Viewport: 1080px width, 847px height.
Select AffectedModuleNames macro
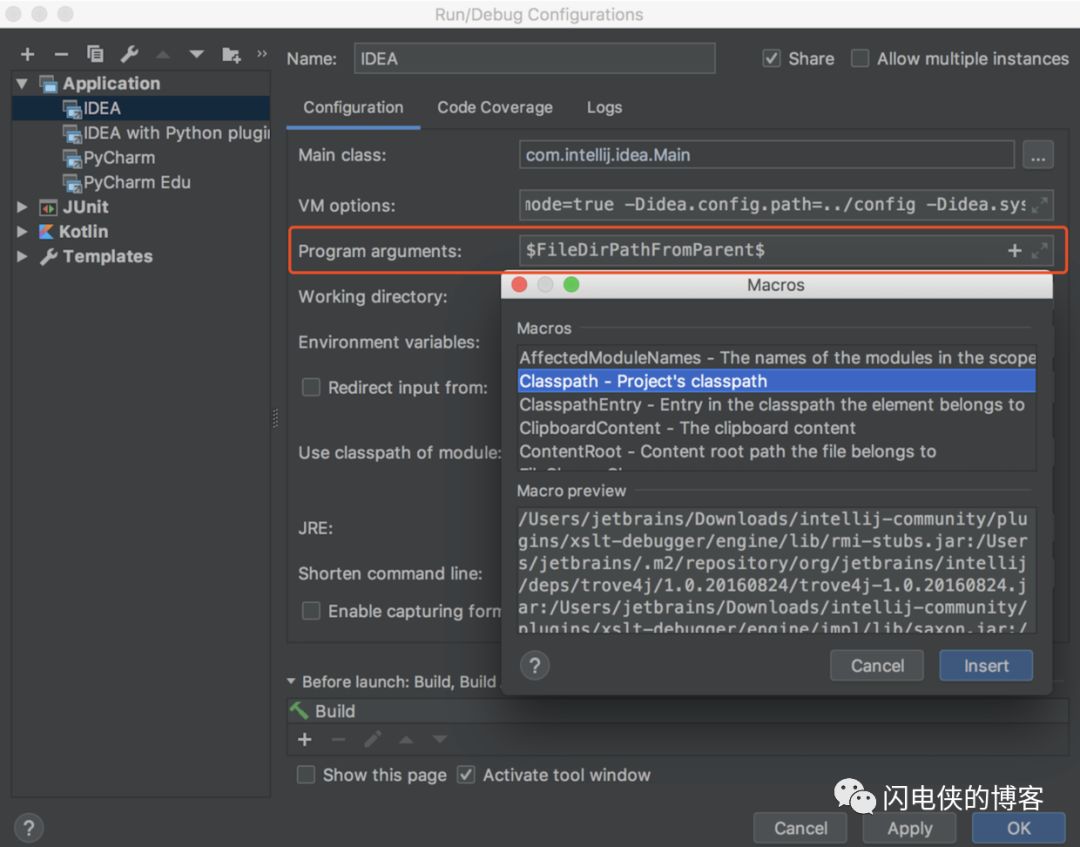click(776, 357)
